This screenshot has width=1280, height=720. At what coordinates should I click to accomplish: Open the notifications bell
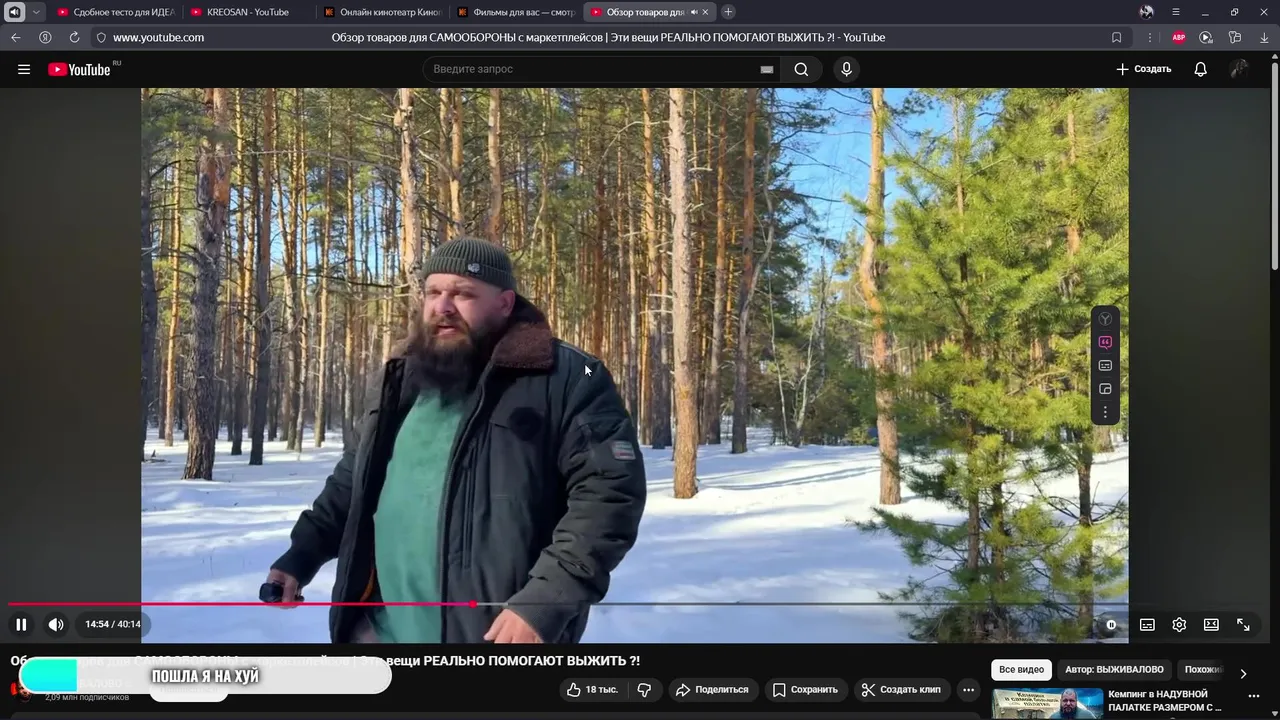click(1200, 69)
